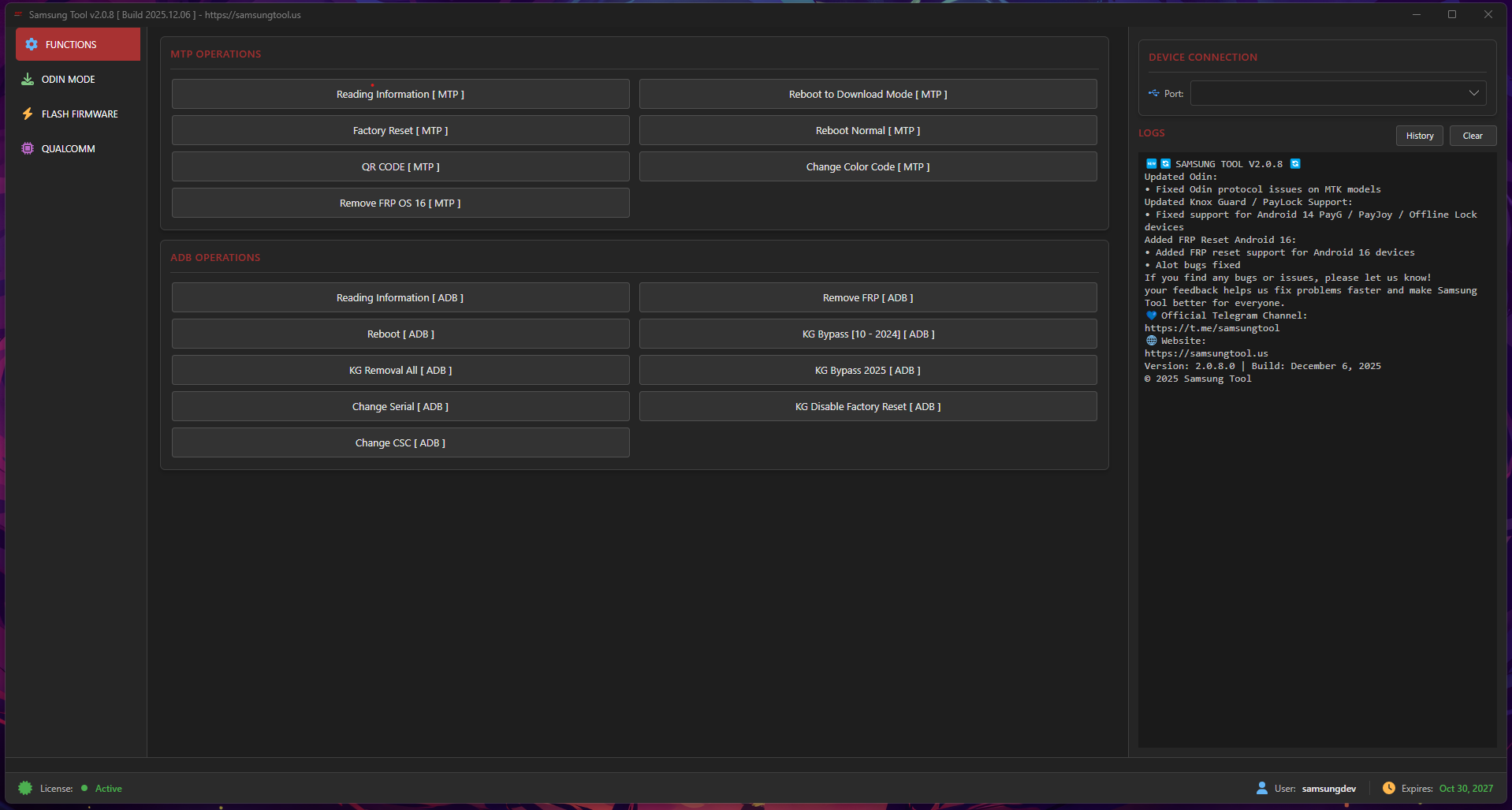This screenshot has width=1512, height=810.
Task: Click the blue USB icon next to Port
Action: pos(1153,93)
